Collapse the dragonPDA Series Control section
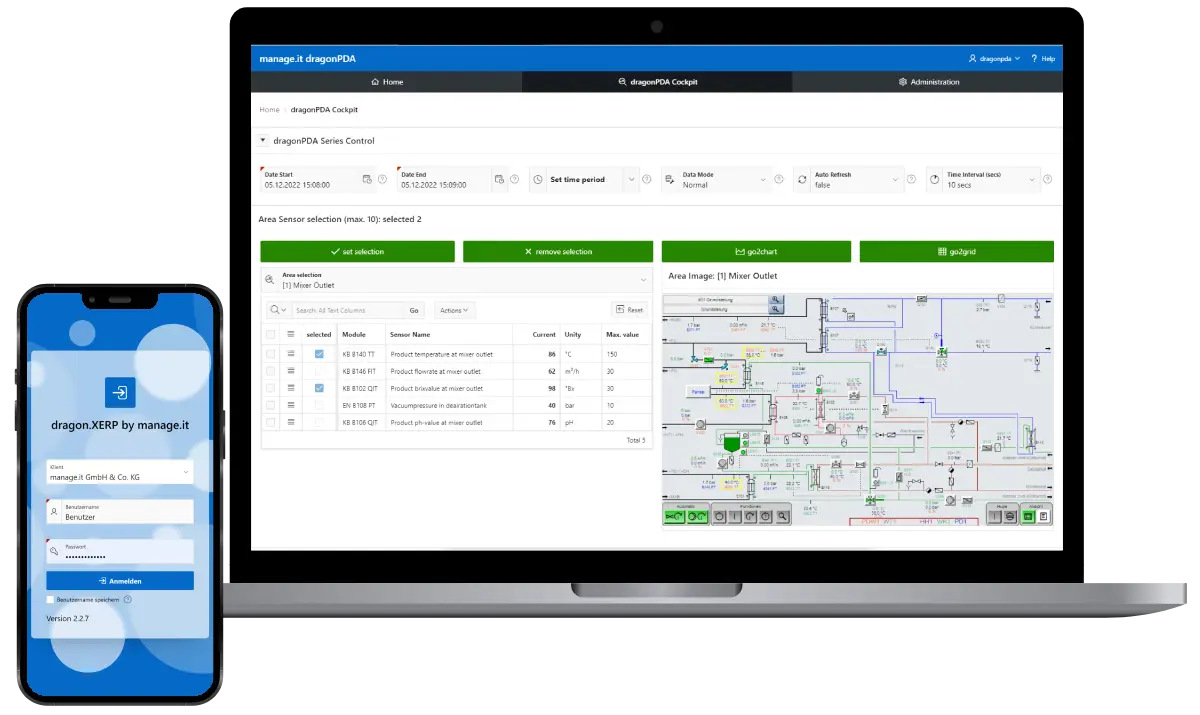The height and width of the screenshot is (715, 1200). [x=262, y=141]
